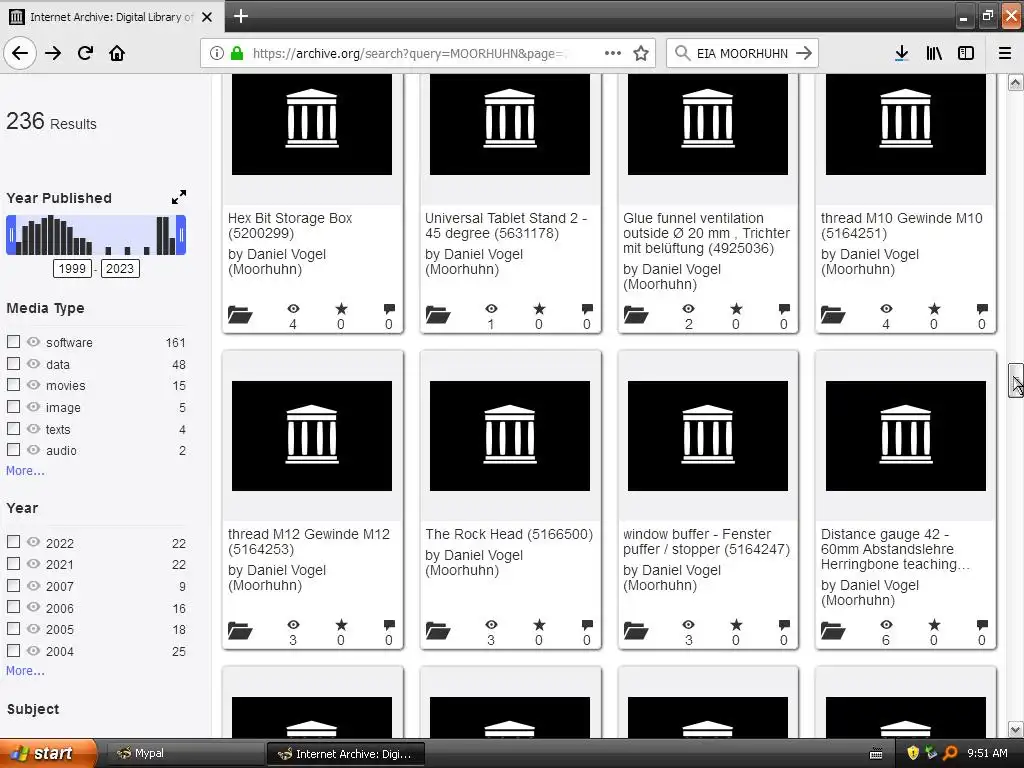Go forward one page

[x=53, y=53]
